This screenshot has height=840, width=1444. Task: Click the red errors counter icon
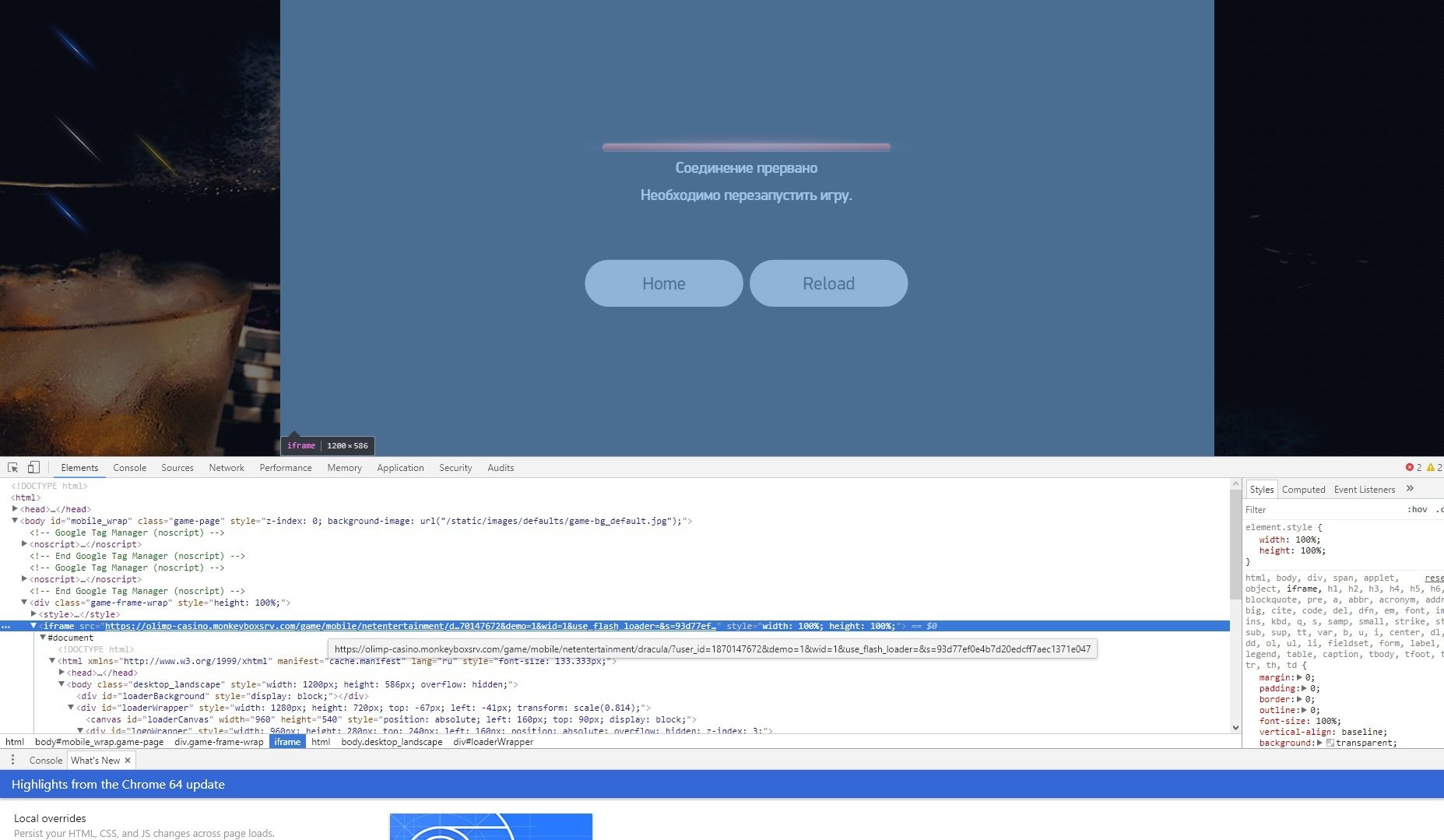[1409, 468]
